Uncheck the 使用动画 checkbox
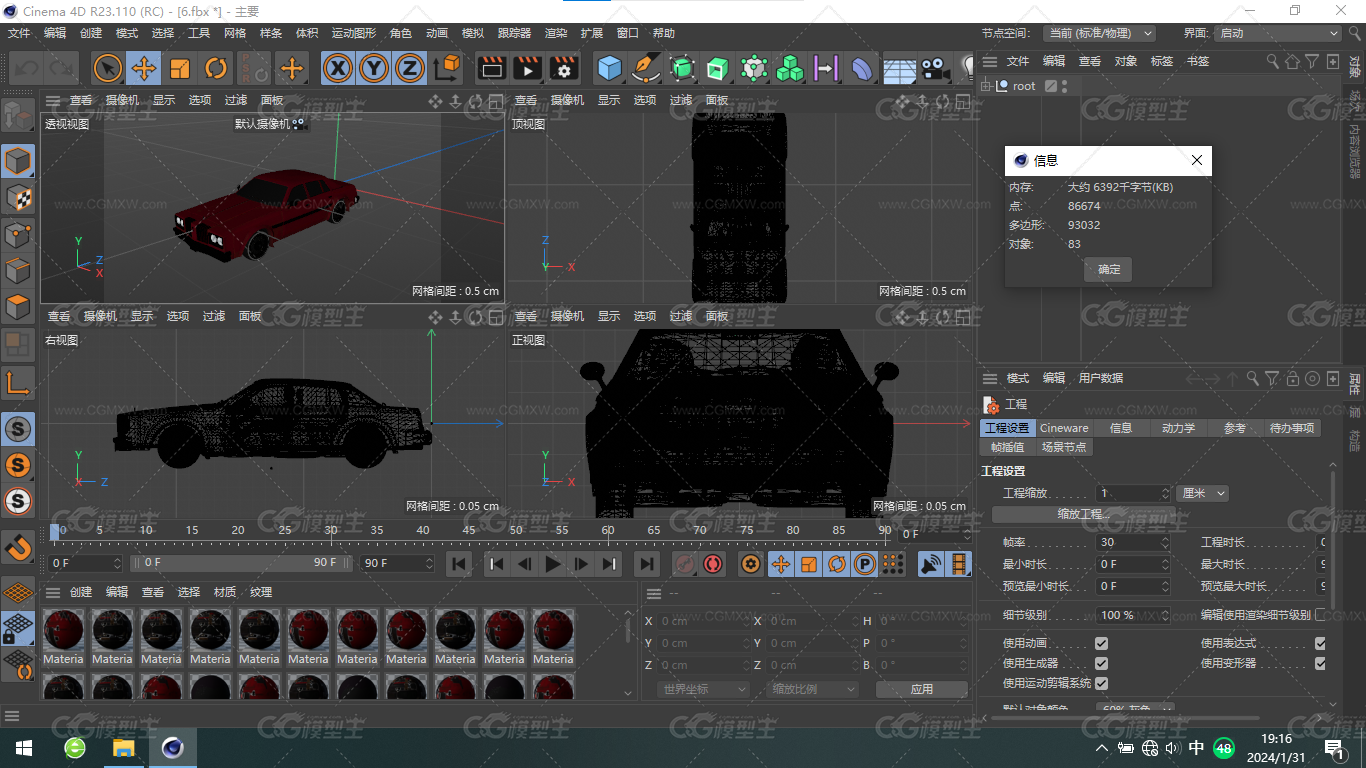 click(1101, 643)
